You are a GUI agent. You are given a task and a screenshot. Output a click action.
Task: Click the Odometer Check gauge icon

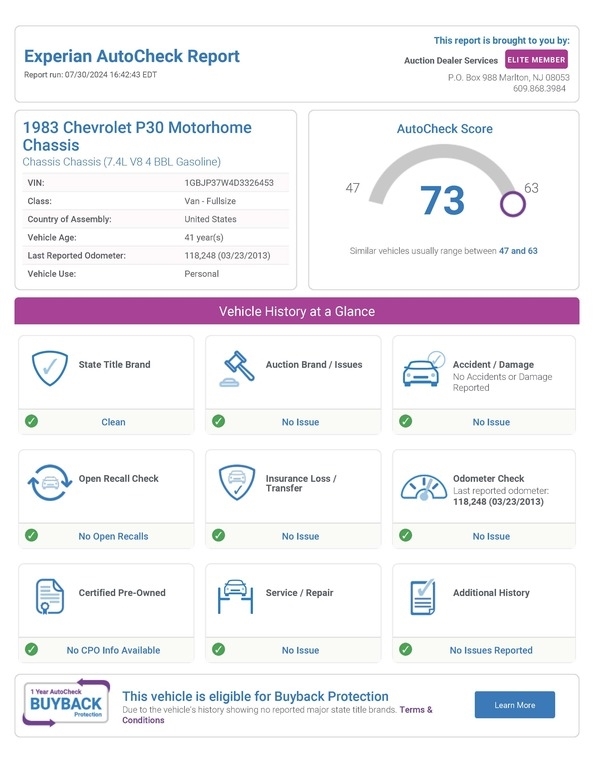coord(424,487)
